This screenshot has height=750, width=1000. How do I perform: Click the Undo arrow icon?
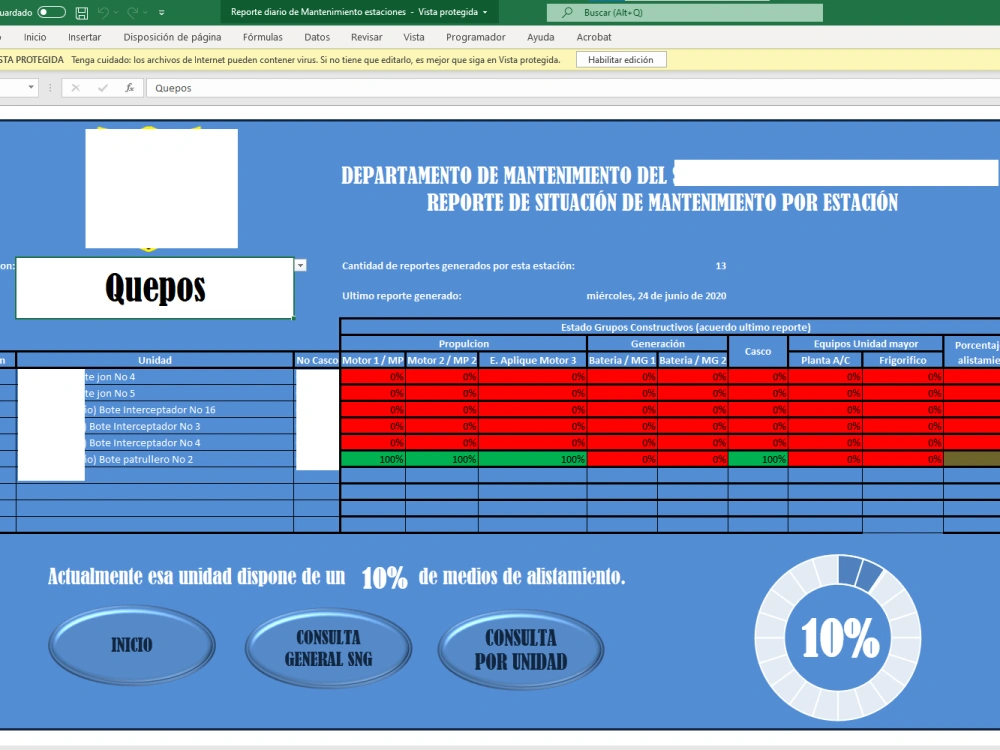103,12
